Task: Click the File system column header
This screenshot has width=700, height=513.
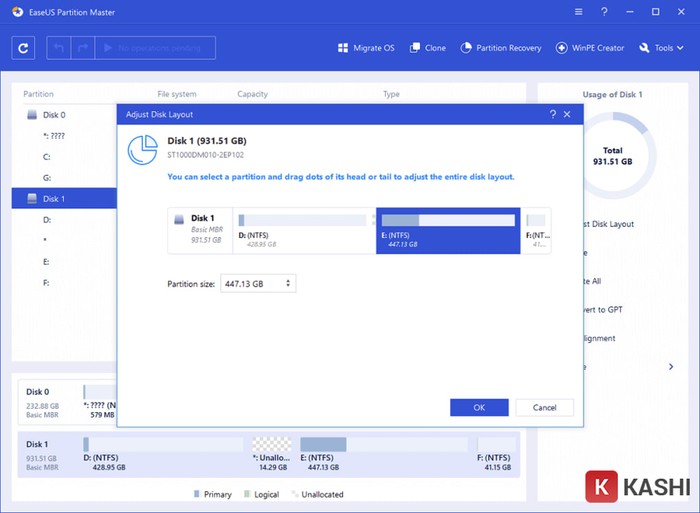Action: pos(177,94)
